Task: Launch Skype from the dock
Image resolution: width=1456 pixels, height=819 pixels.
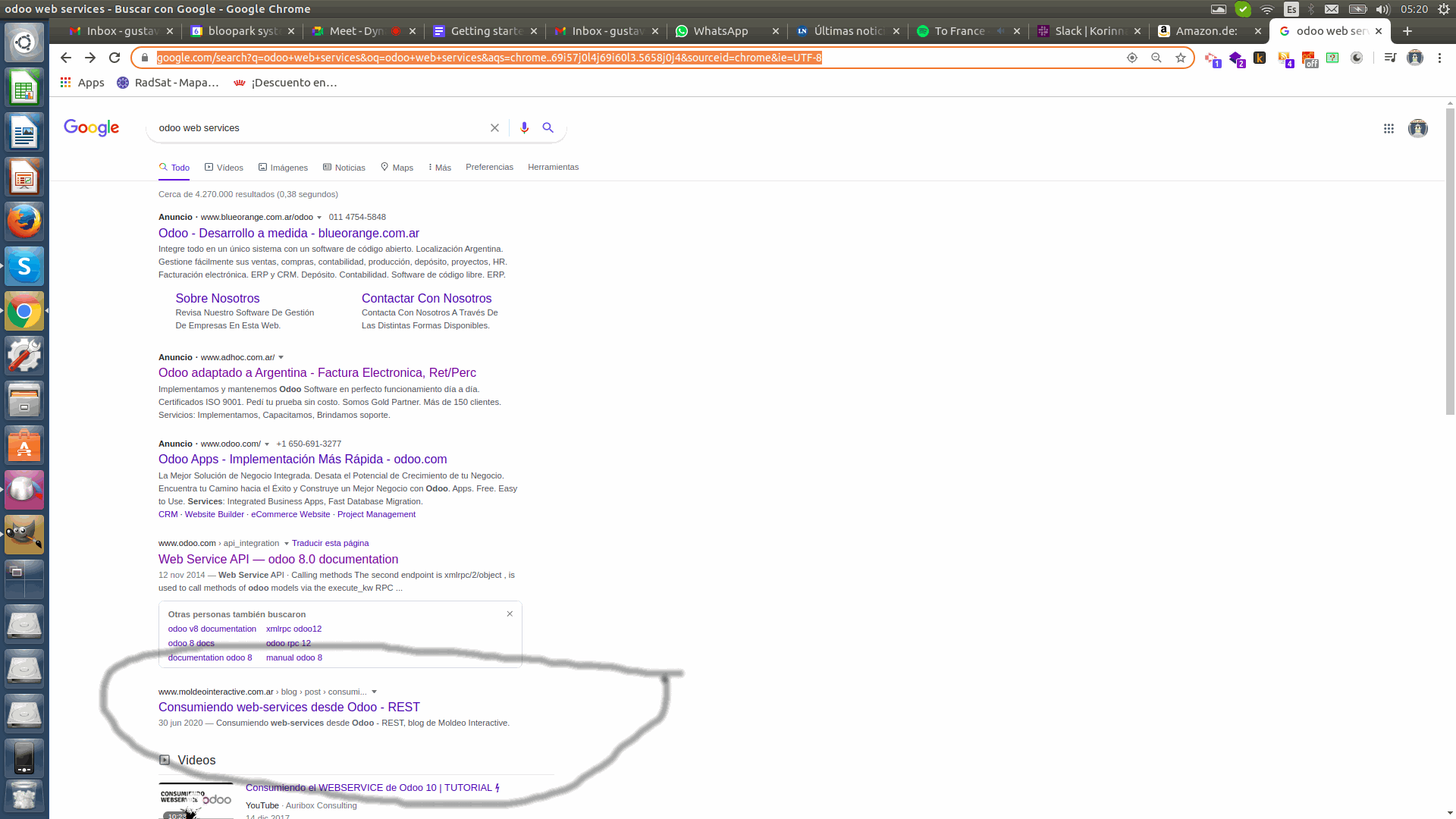Action: click(x=24, y=266)
